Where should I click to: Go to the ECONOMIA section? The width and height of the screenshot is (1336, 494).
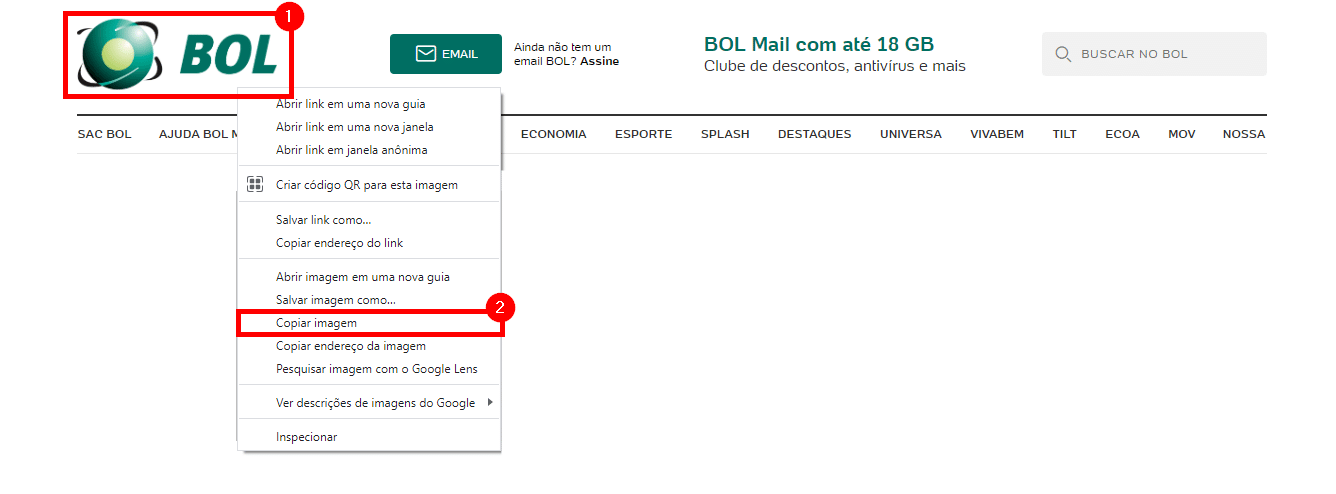(x=553, y=134)
